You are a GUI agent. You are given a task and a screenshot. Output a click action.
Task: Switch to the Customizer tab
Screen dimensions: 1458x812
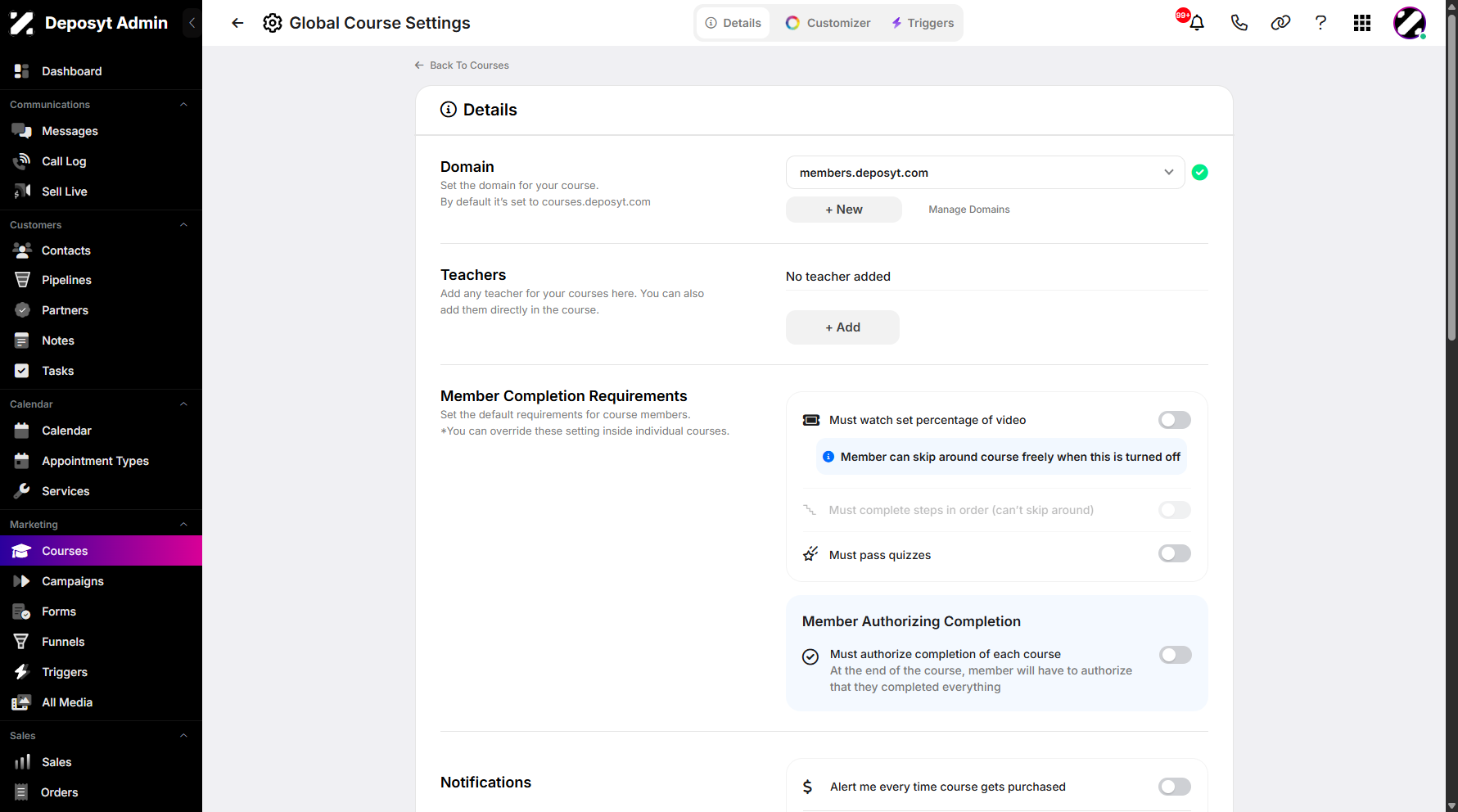tap(828, 23)
